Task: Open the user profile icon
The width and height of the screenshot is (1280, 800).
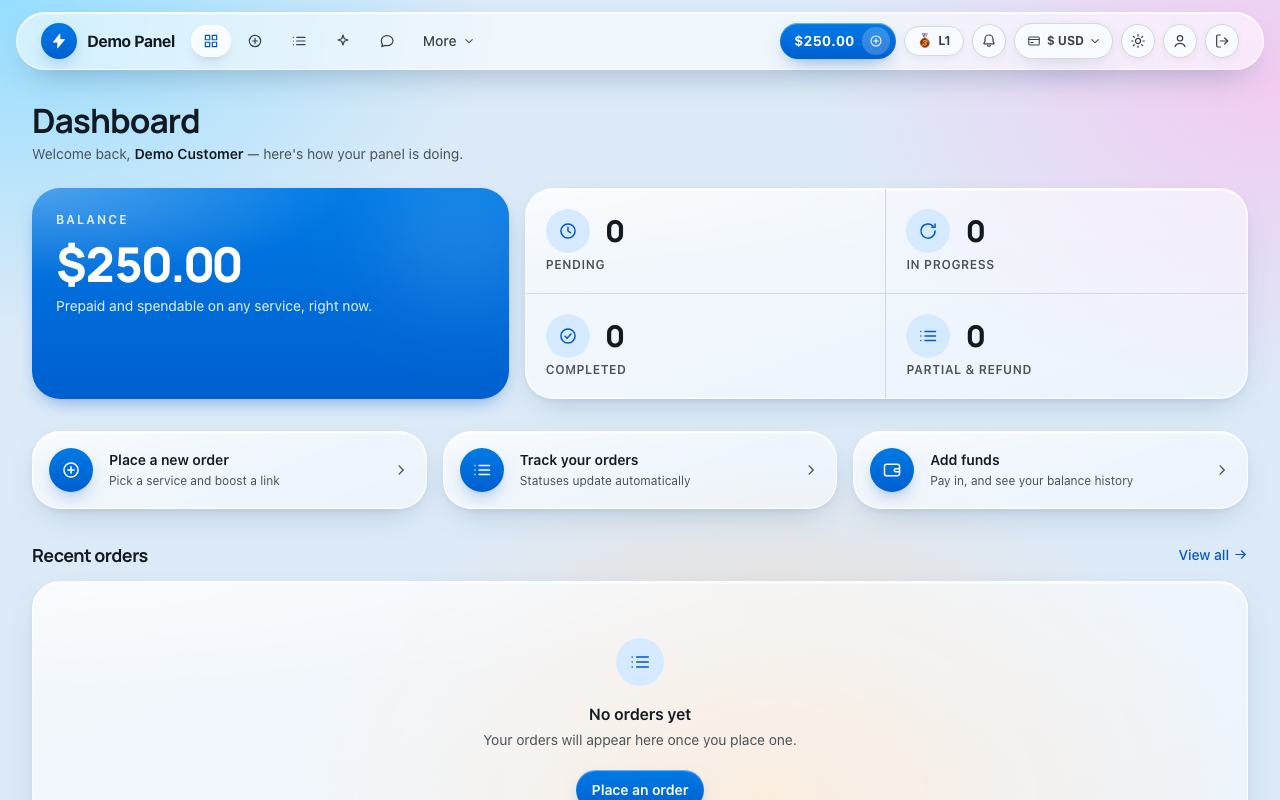Action: [x=1180, y=41]
